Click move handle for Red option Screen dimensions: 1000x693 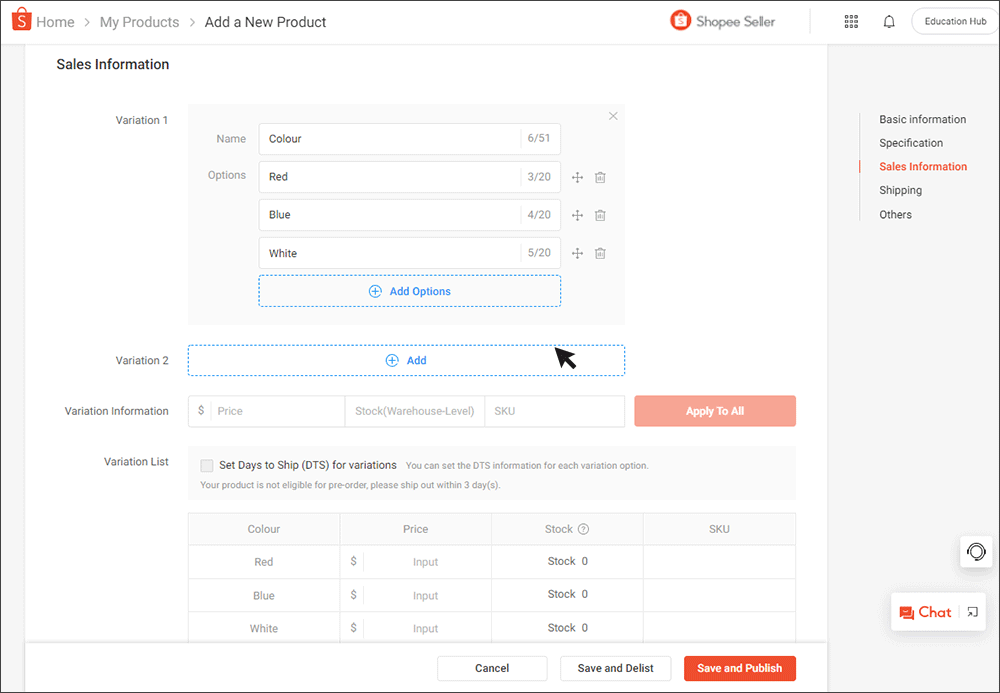[x=577, y=177]
